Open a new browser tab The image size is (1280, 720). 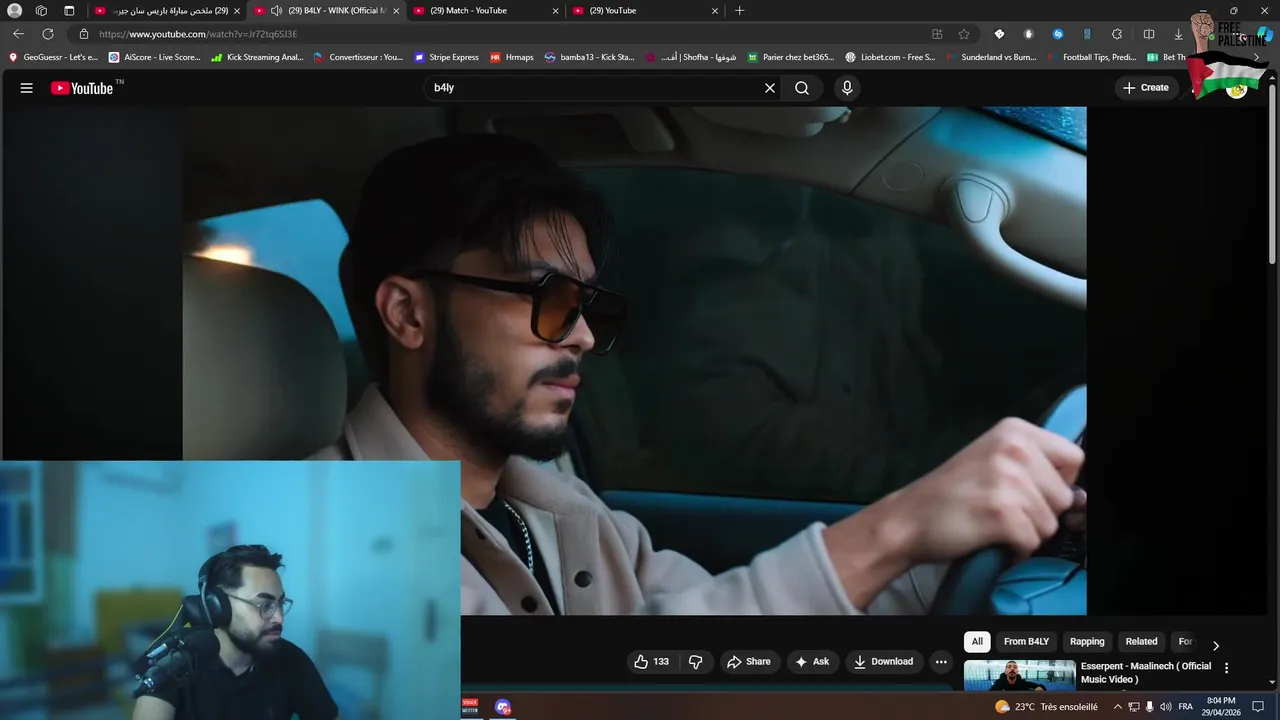point(739,11)
